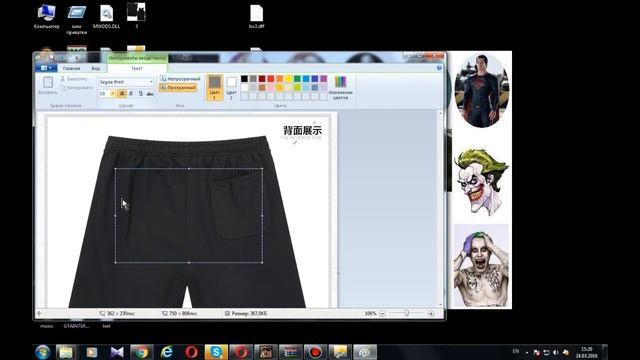Click the tattooed Joker photo thumbnail
This screenshot has width=640, height=360.
coord(482,265)
